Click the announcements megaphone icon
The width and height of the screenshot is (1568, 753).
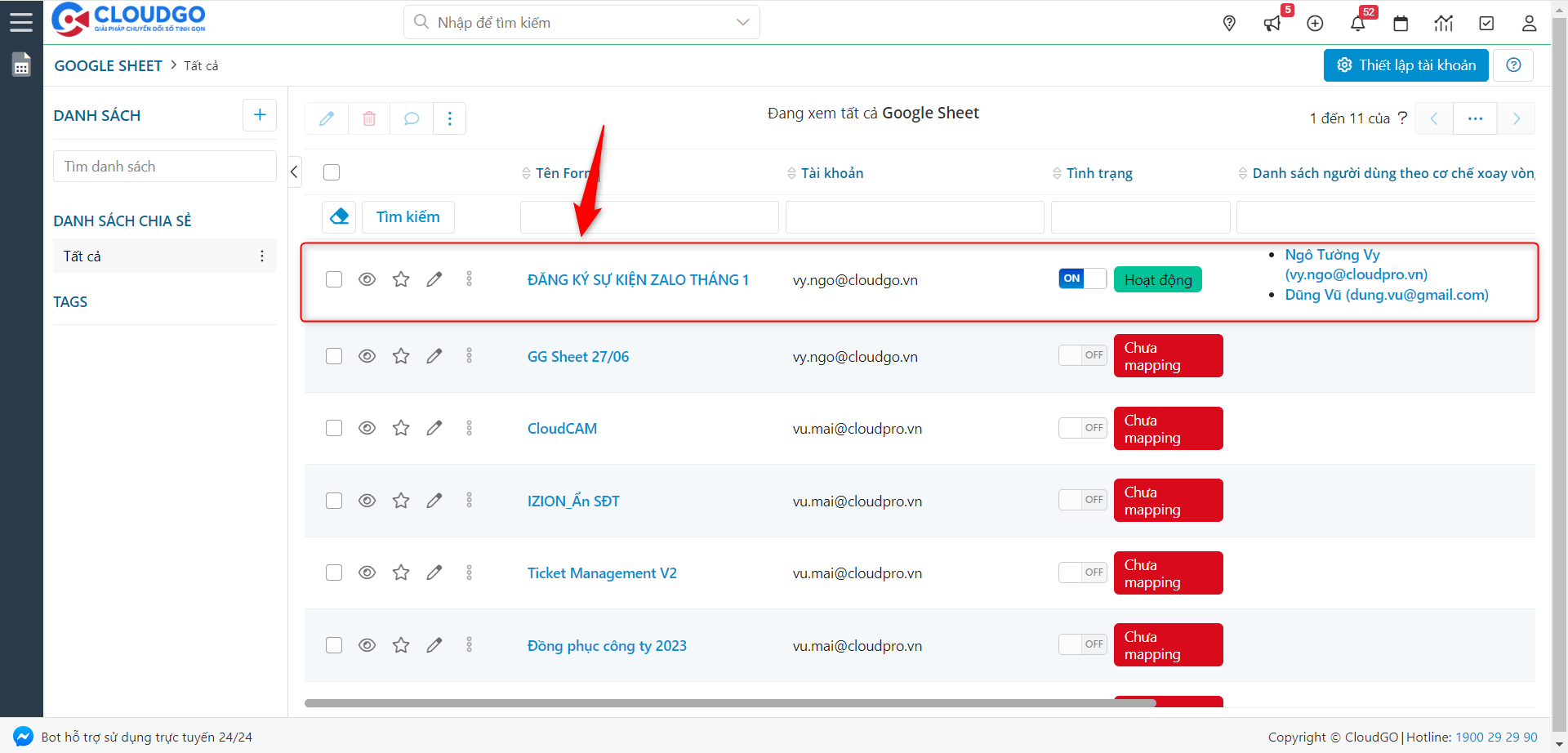pyautogui.click(x=1272, y=24)
